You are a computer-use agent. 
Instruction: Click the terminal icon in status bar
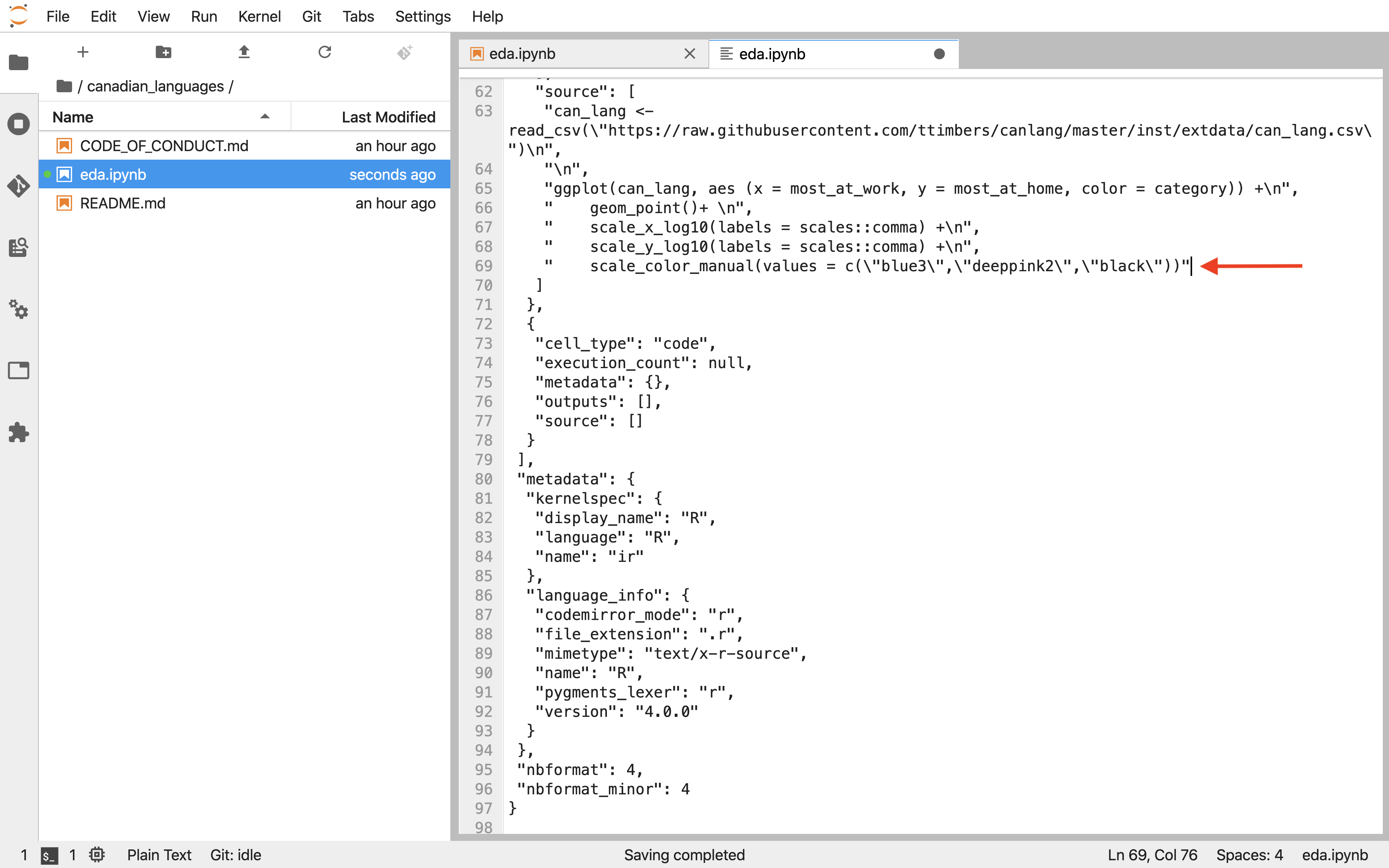[49, 855]
